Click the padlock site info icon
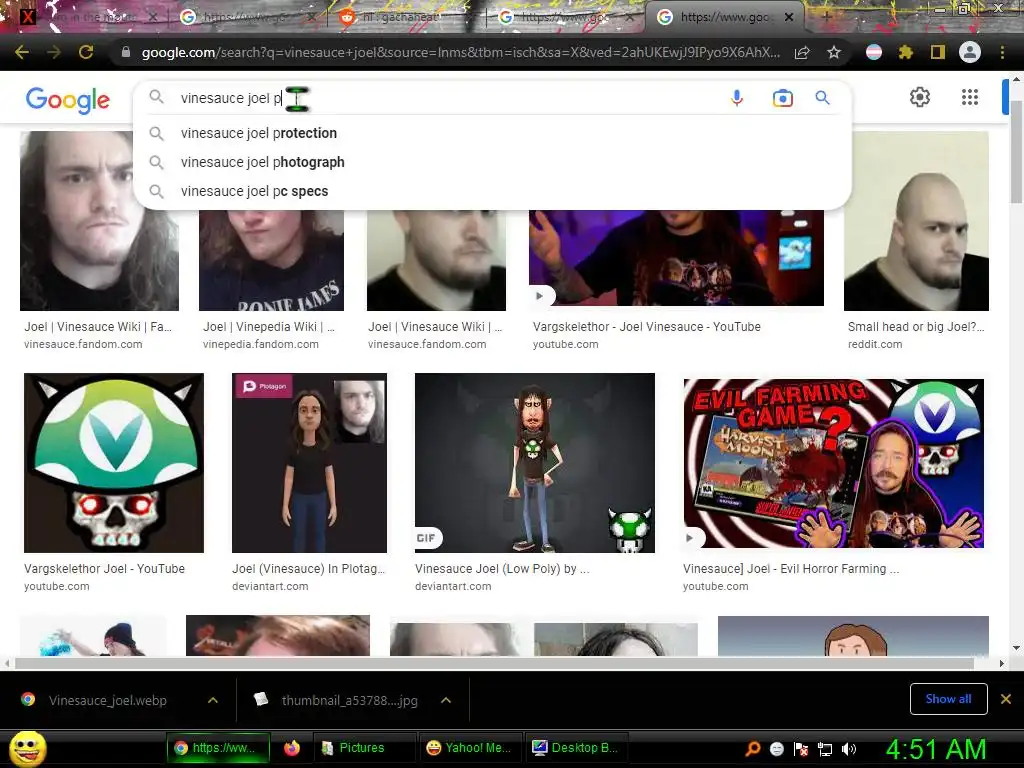 tap(126, 52)
